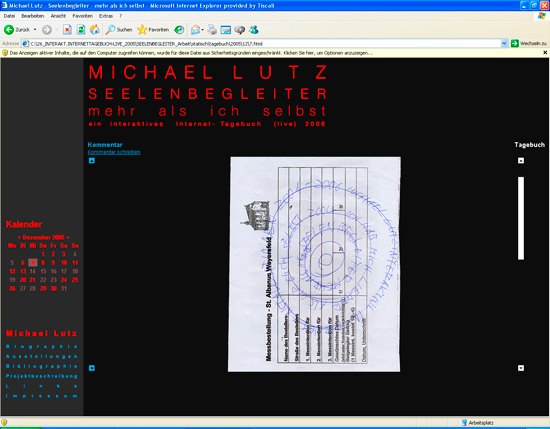Select day 1 in the December calendar
The height and width of the screenshot is (429, 550).
[x=43, y=254]
